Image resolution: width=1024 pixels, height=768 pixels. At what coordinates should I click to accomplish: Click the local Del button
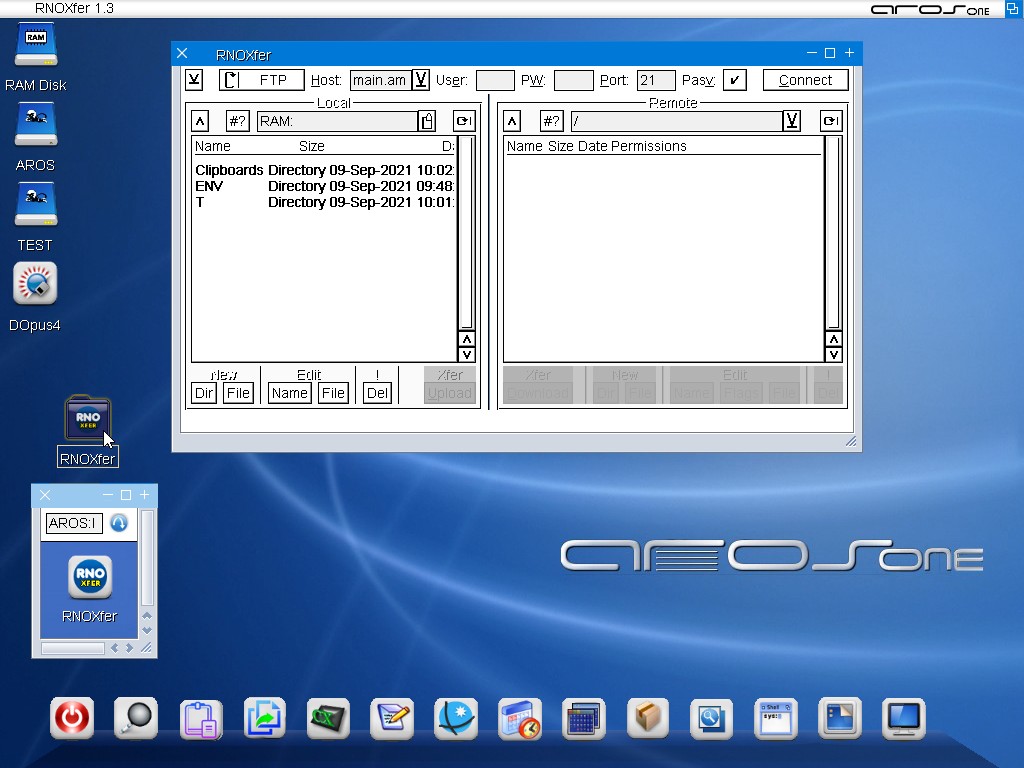tap(377, 393)
